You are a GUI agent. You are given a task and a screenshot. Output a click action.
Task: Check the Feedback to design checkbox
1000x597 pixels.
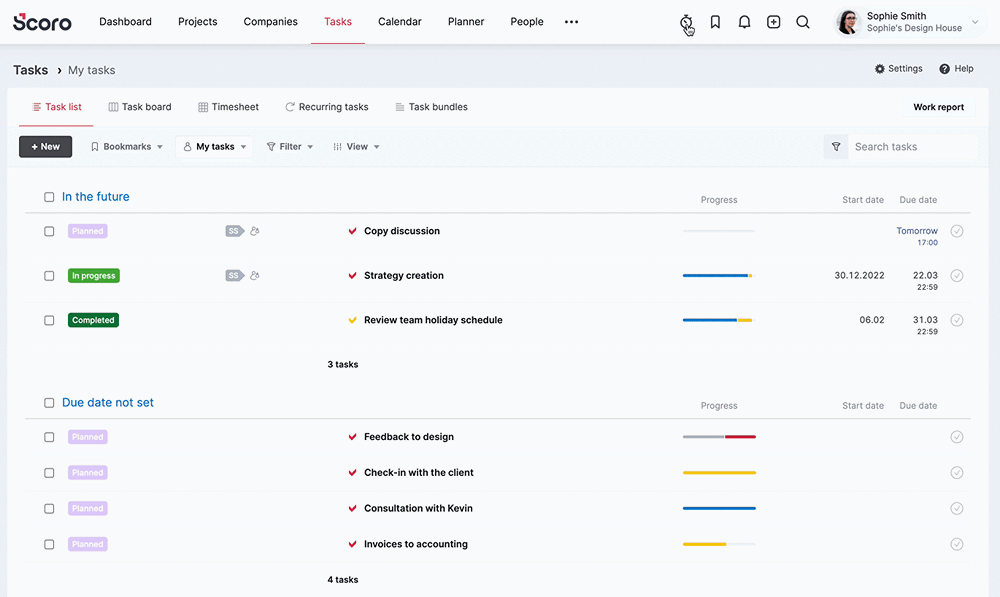(49, 437)
